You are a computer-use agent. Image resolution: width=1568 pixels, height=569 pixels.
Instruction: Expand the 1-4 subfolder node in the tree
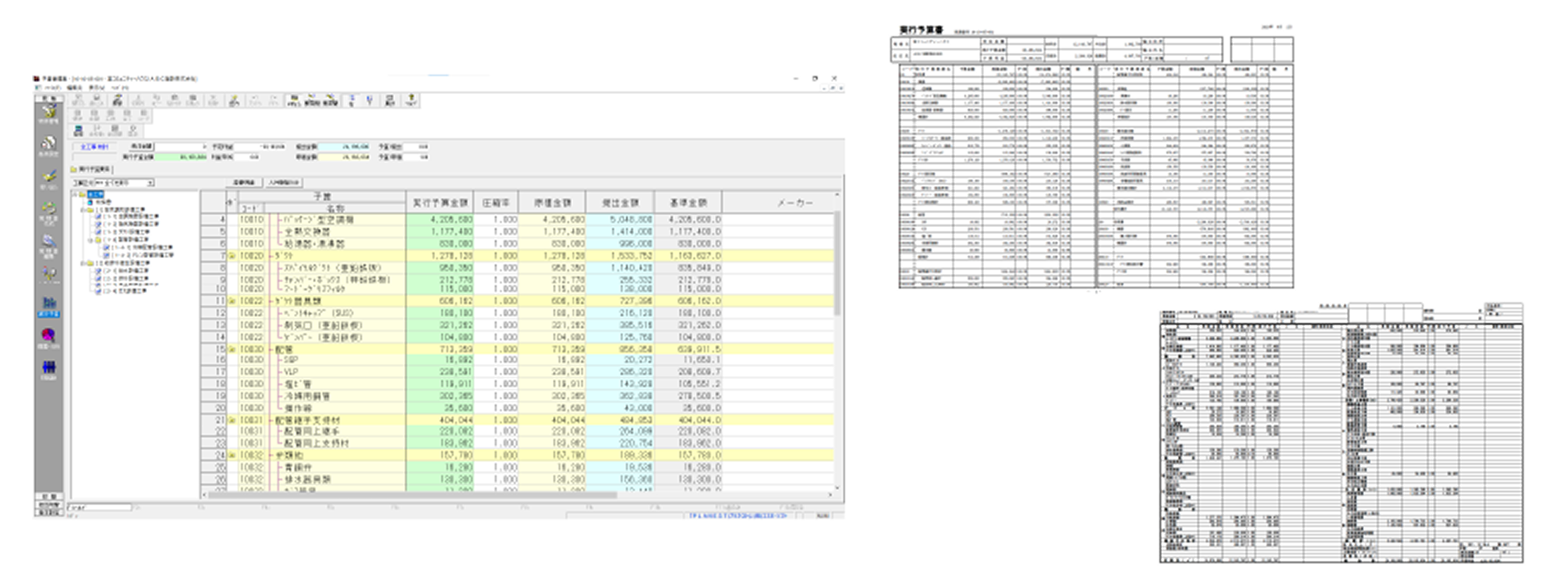coord(91,240)
